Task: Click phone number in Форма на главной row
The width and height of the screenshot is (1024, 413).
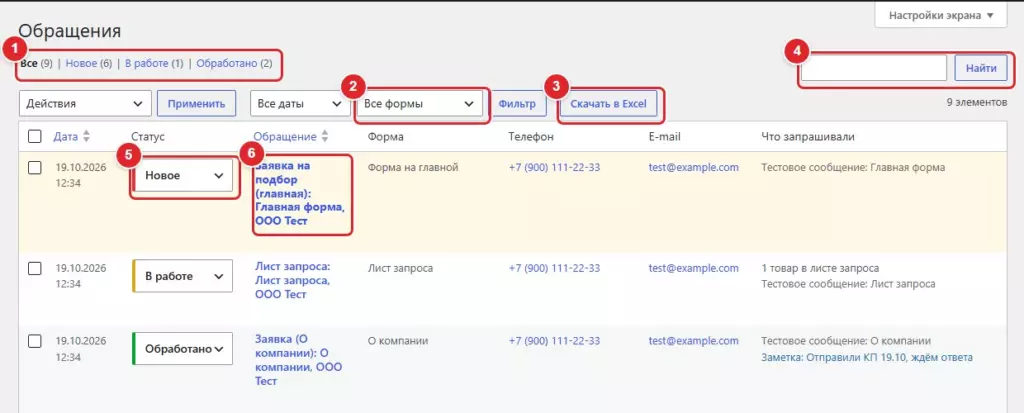Action: tap(554, 167)
